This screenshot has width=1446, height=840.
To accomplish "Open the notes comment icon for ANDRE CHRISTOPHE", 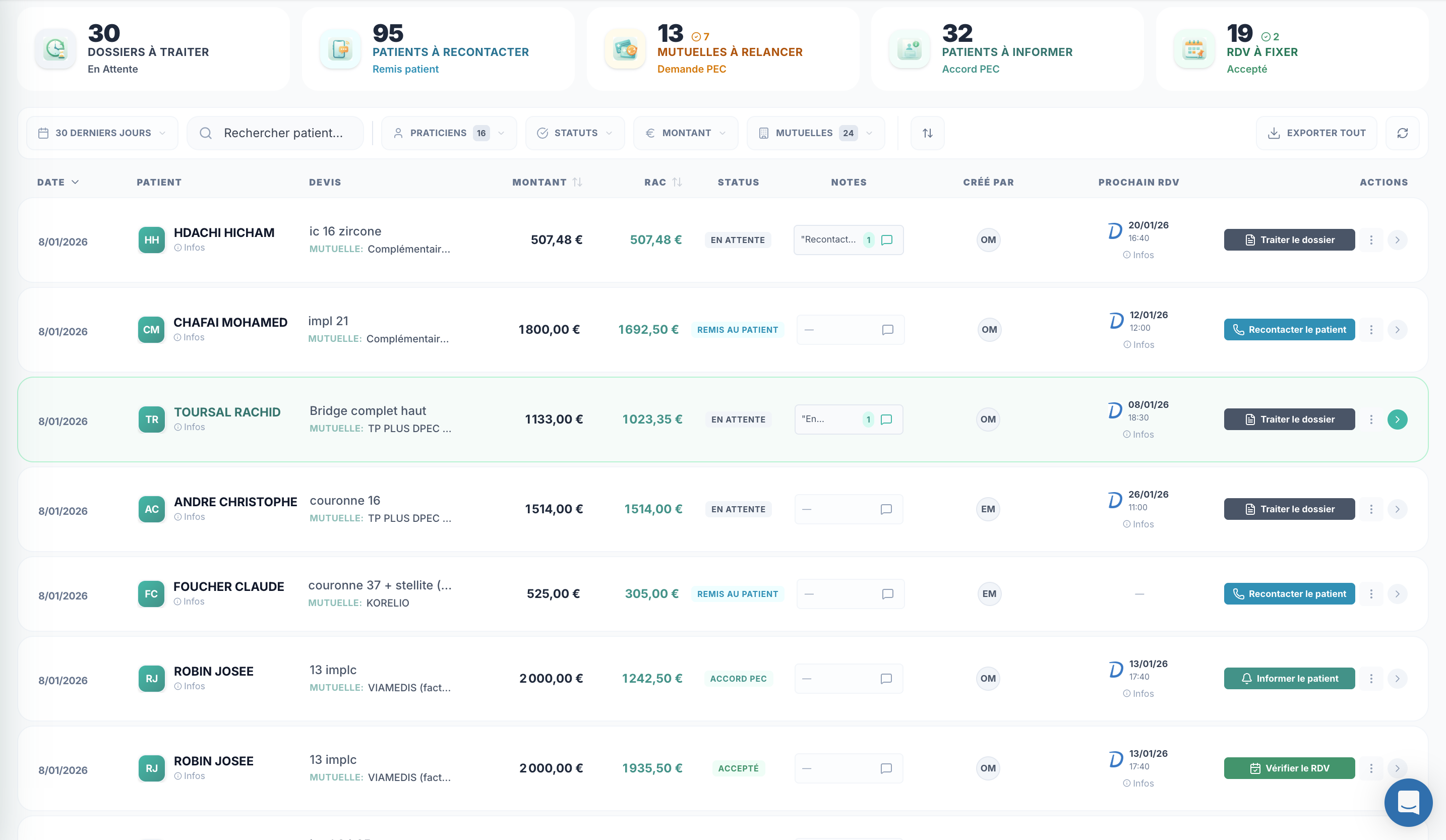I will 886,510.
